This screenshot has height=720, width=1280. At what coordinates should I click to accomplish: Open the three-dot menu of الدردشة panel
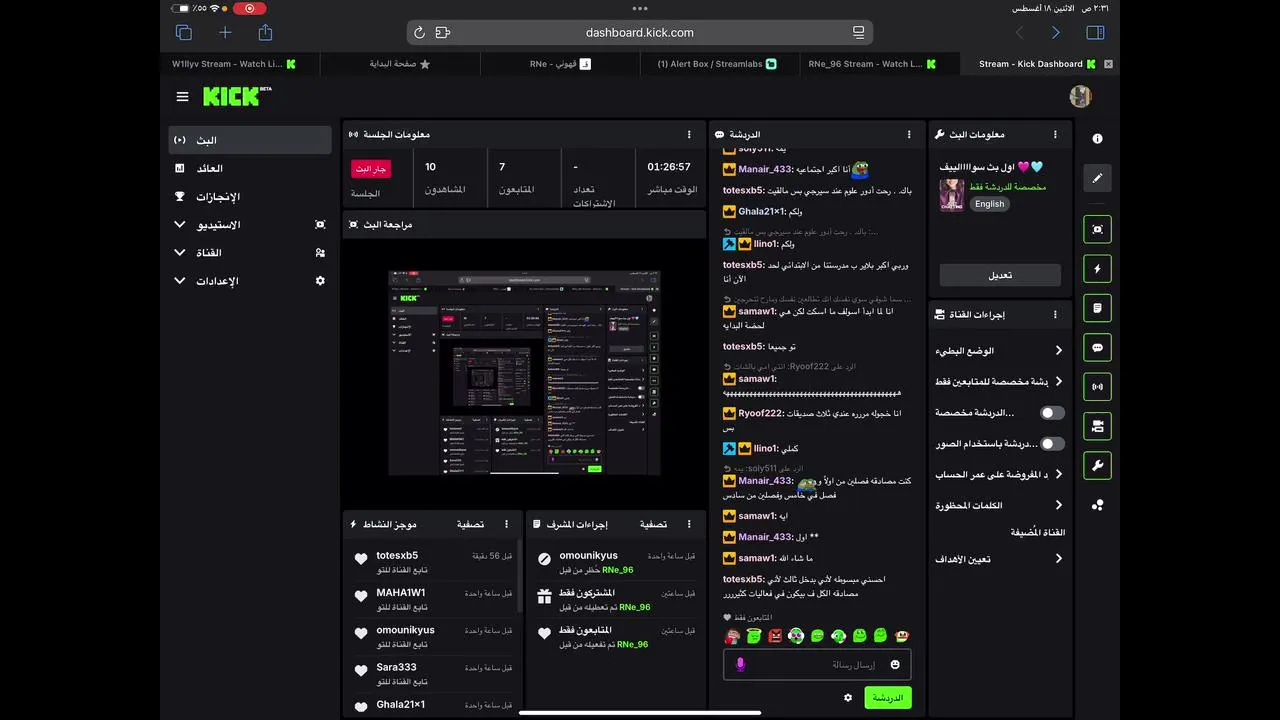[x=909, y=134]
